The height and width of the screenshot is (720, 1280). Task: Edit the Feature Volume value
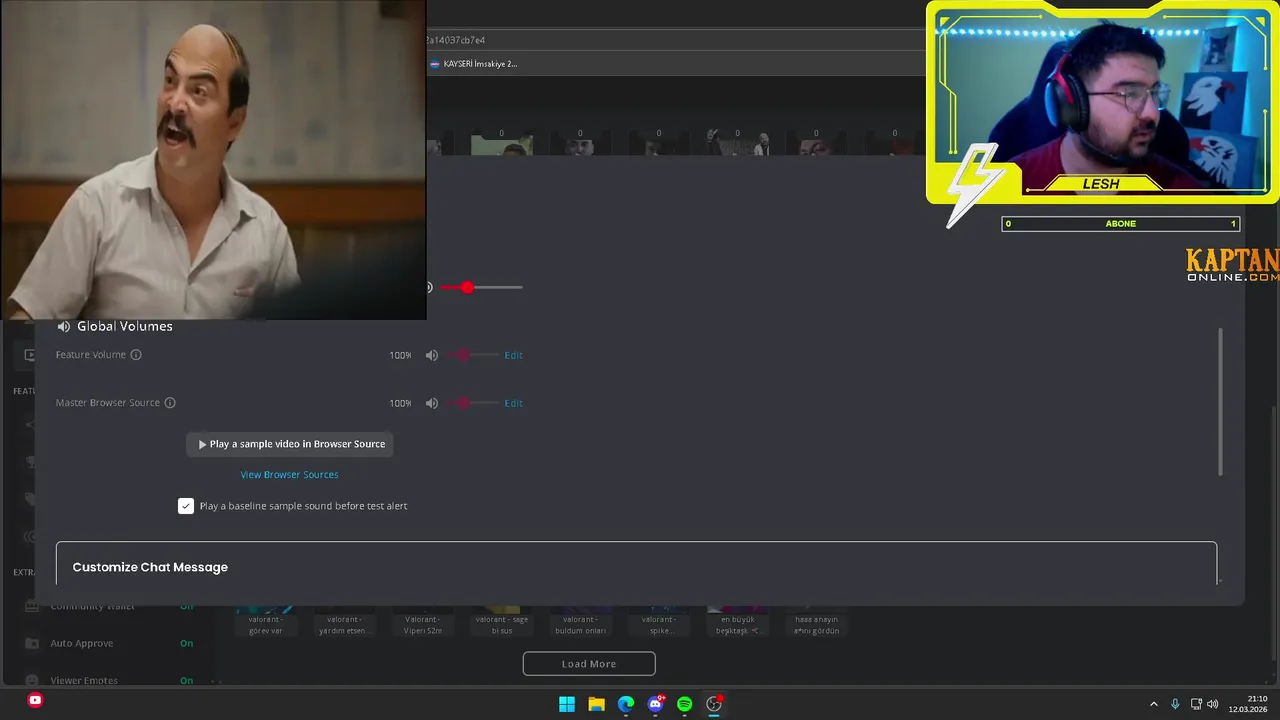(513, 355)
